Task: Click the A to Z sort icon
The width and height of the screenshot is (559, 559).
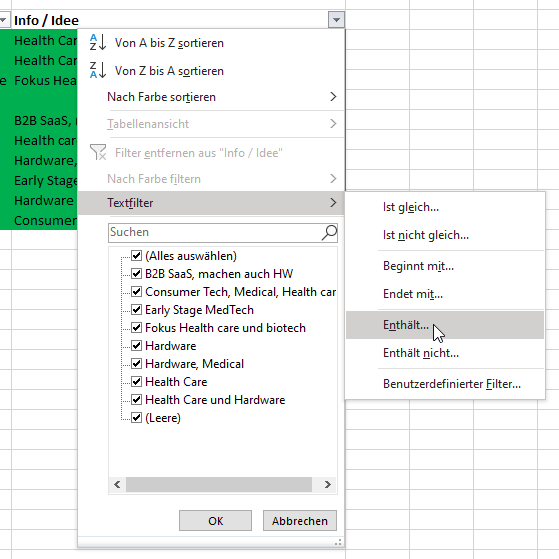Action: 98,42
